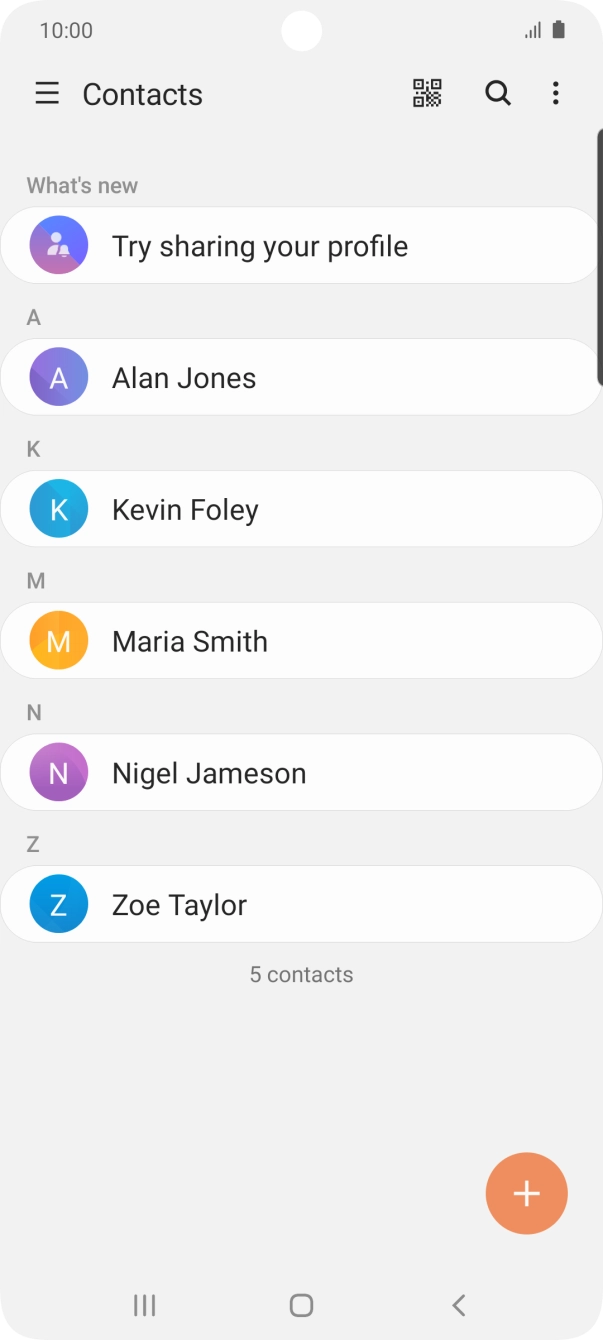Image resolution: width=603 pixels, height=1340 pixels.
Task: Tap Kevin Foley's avatar circle
Action: click(57, 508)
